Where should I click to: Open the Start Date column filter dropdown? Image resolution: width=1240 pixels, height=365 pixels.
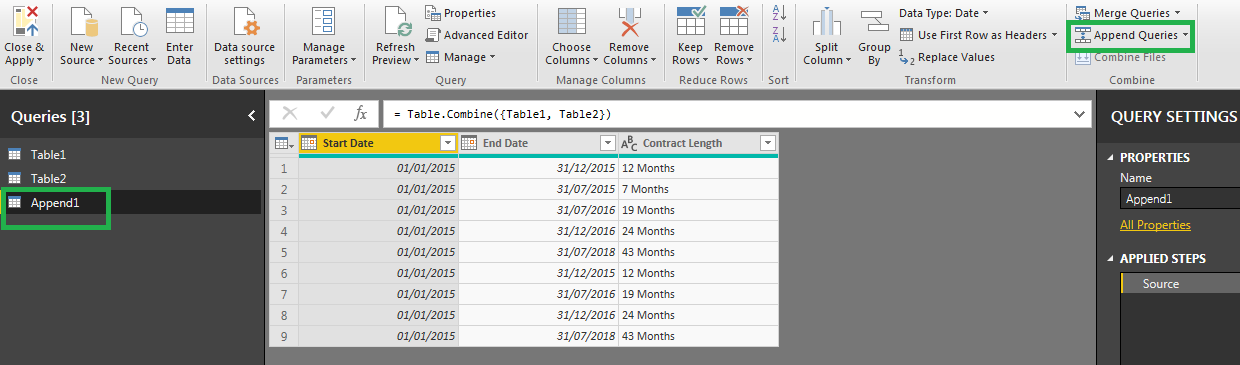tap(448, 143)
